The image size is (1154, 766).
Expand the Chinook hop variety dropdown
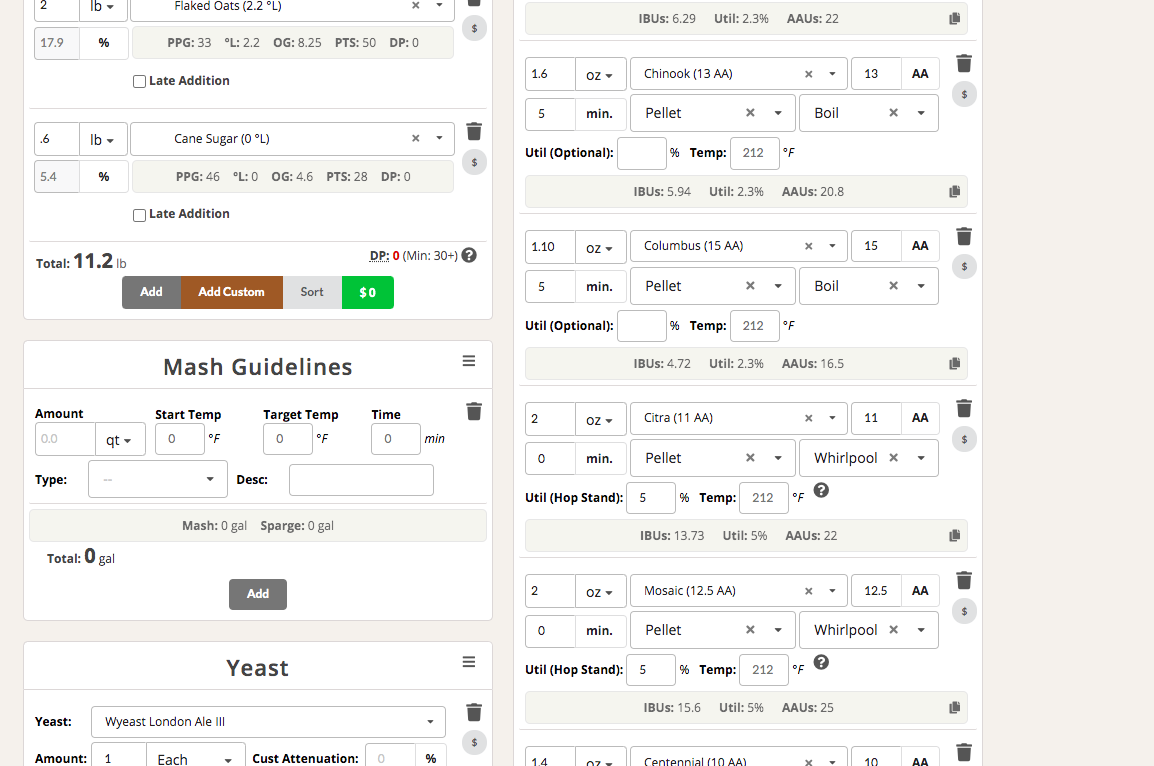[832, 74]
